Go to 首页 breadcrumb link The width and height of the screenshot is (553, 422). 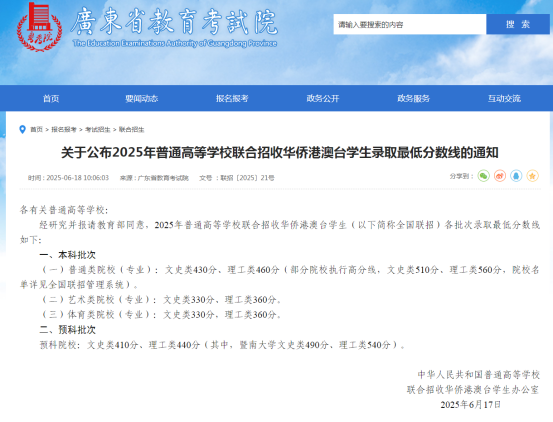[36, 129]
